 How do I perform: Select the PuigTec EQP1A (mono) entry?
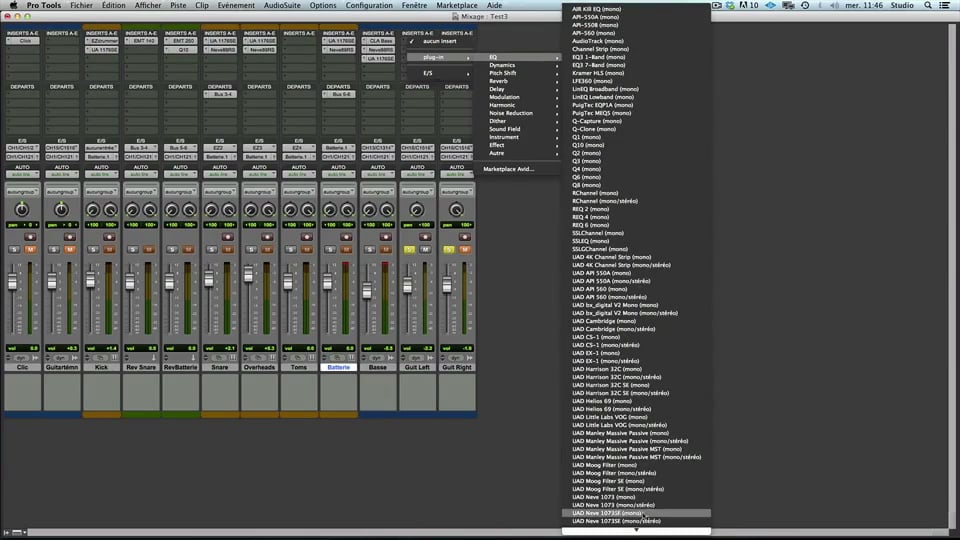636,105
